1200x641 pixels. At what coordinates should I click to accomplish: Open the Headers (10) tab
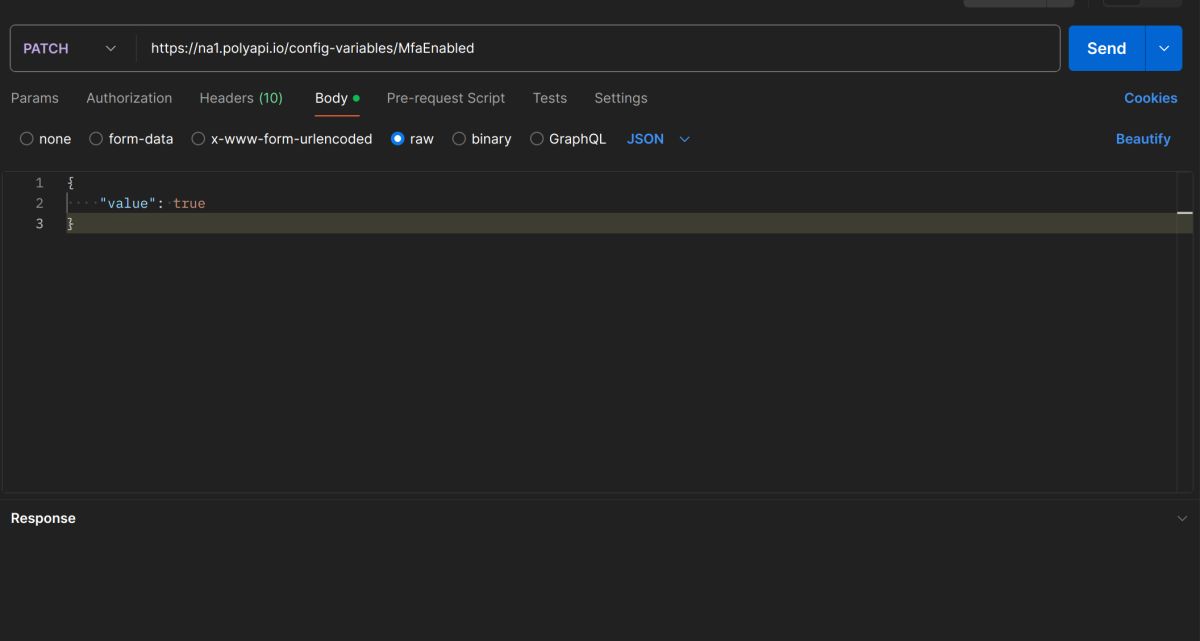click(241, 98)
